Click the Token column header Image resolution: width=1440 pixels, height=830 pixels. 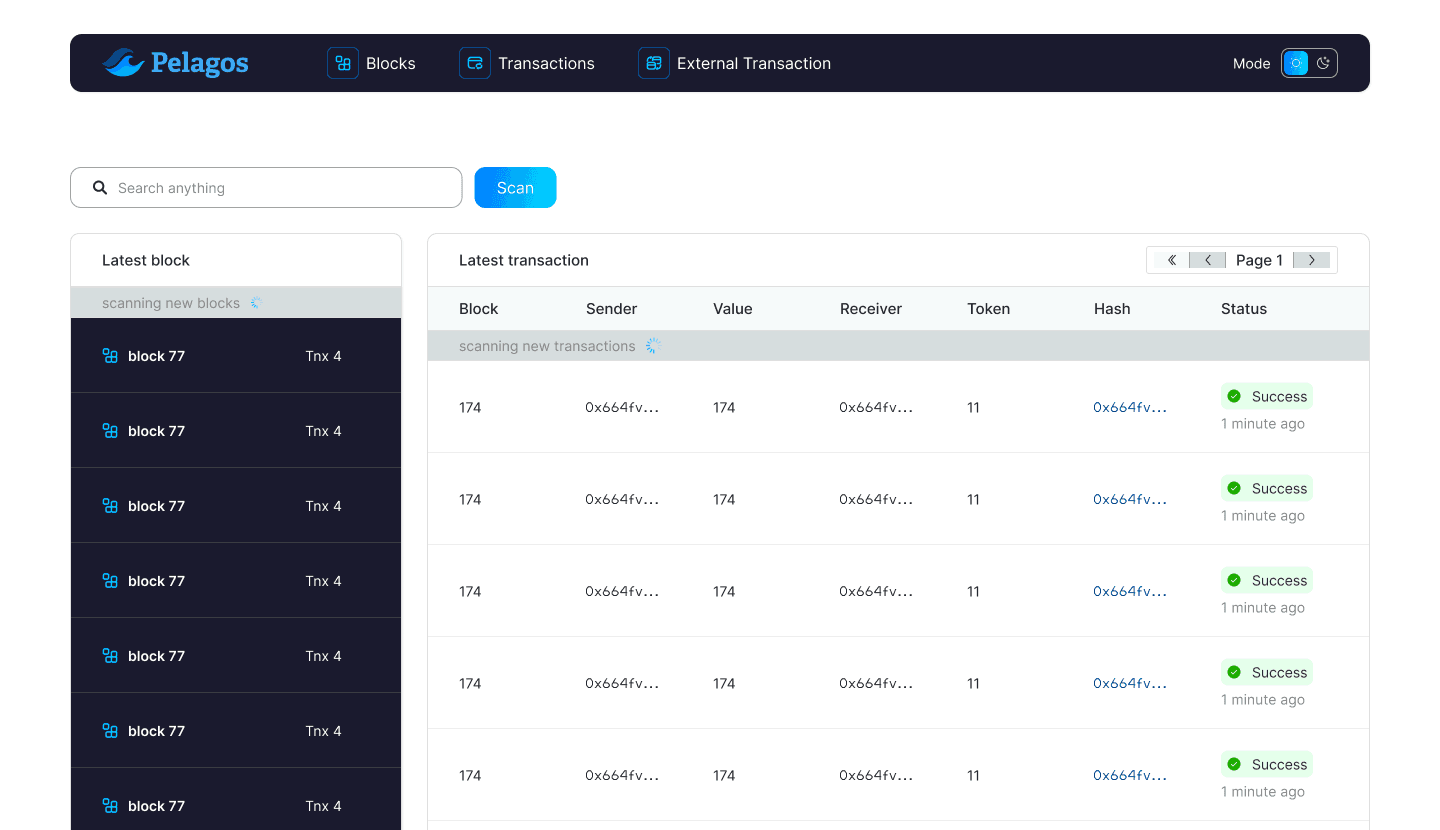coord(988,309)
